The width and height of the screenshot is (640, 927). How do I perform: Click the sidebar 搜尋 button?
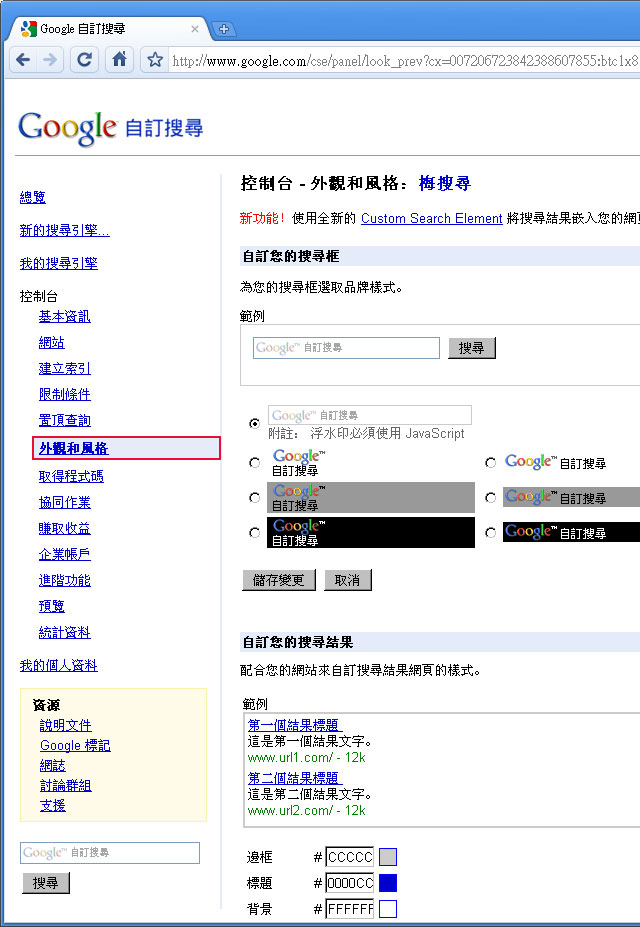(x=46, y=883)
